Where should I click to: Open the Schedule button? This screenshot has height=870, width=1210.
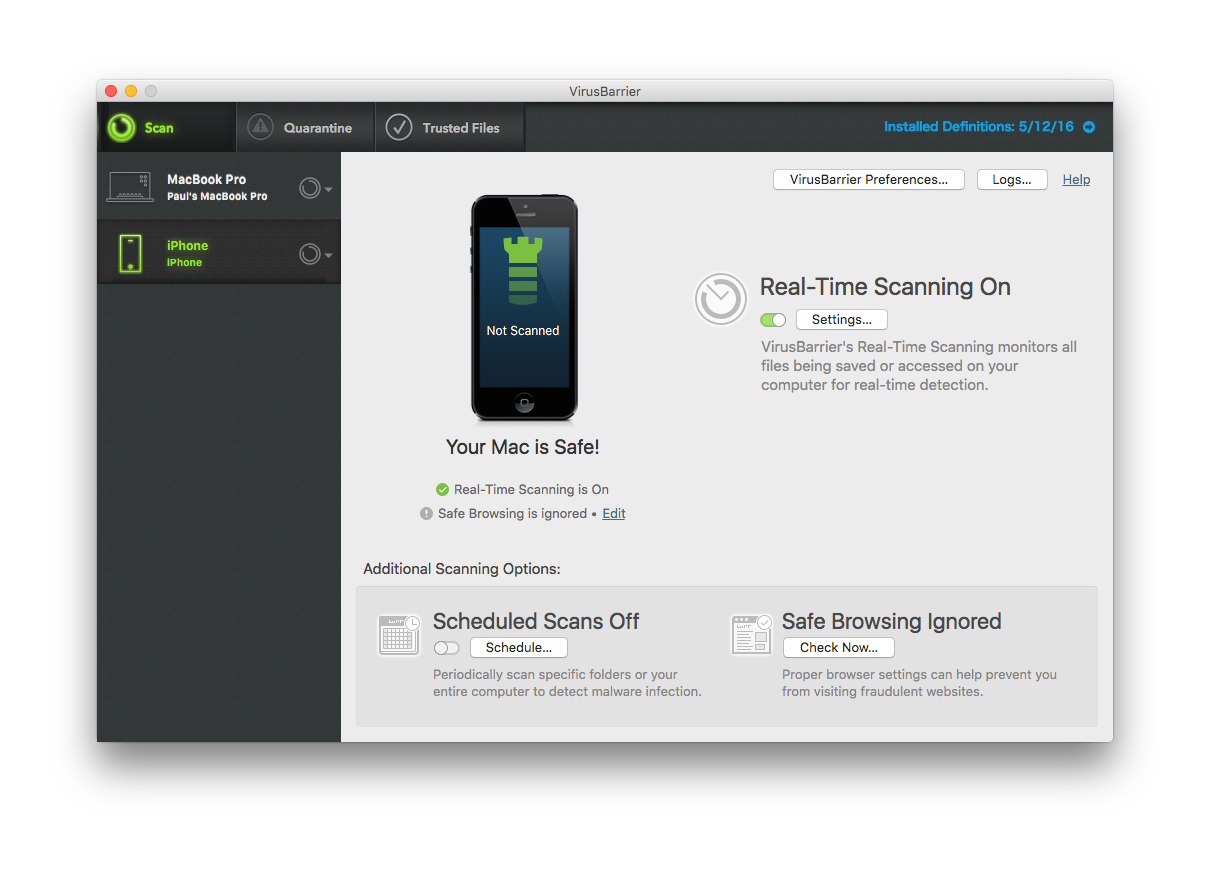[x=519, y=648]
